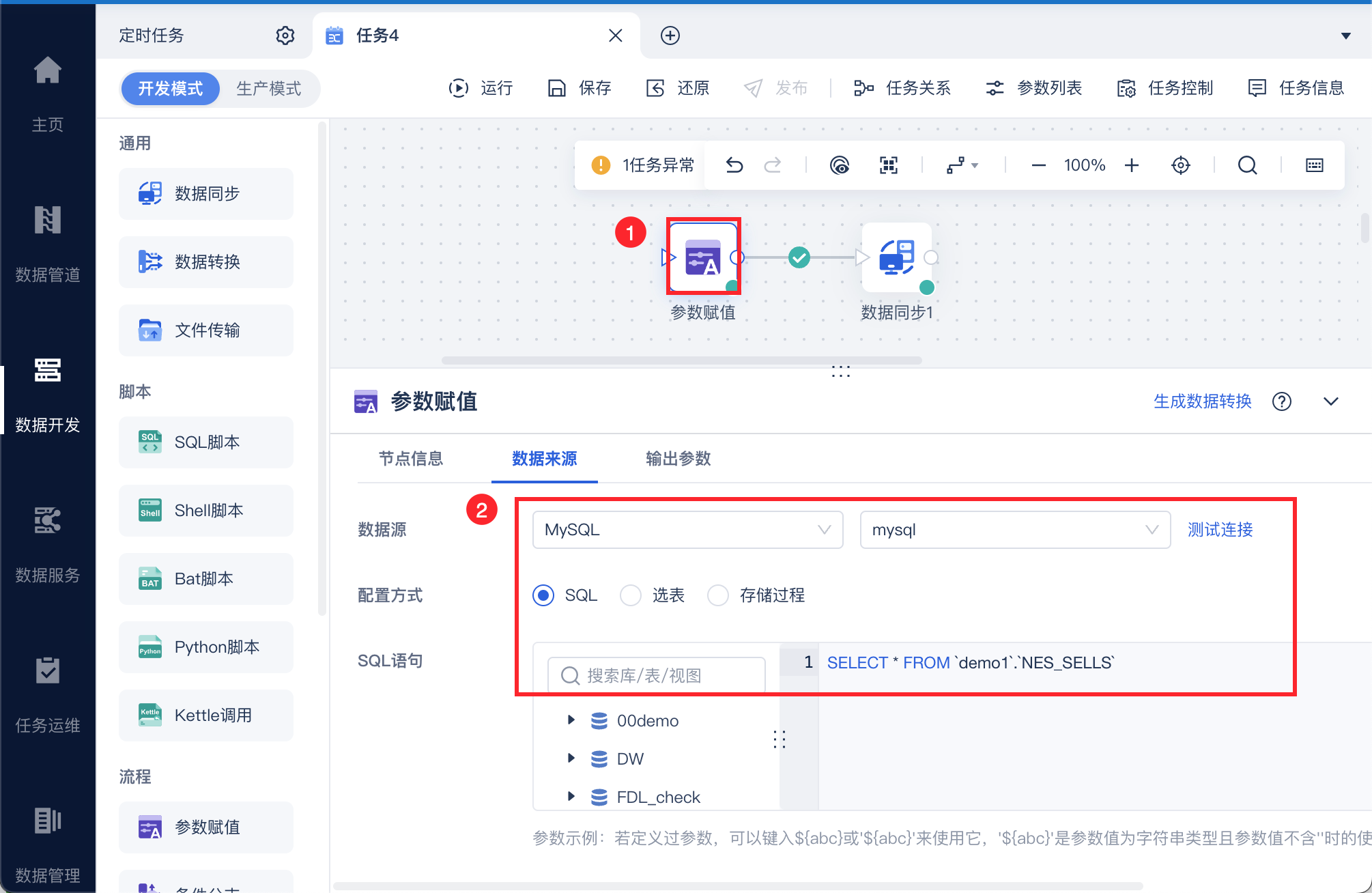Click the undo arrow in canvas toolbar

[734, 165]
